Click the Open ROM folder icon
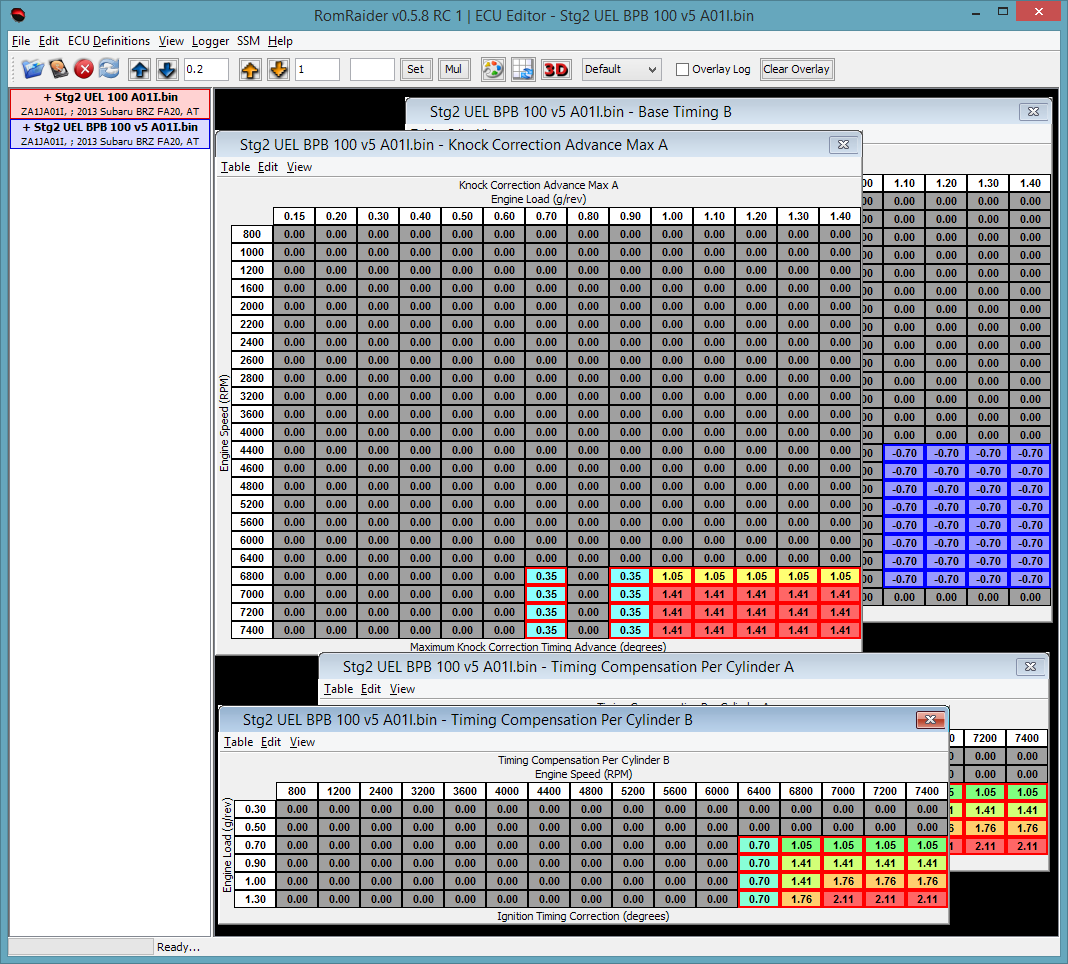This screenshot has width=1068, height=964. 33,69
